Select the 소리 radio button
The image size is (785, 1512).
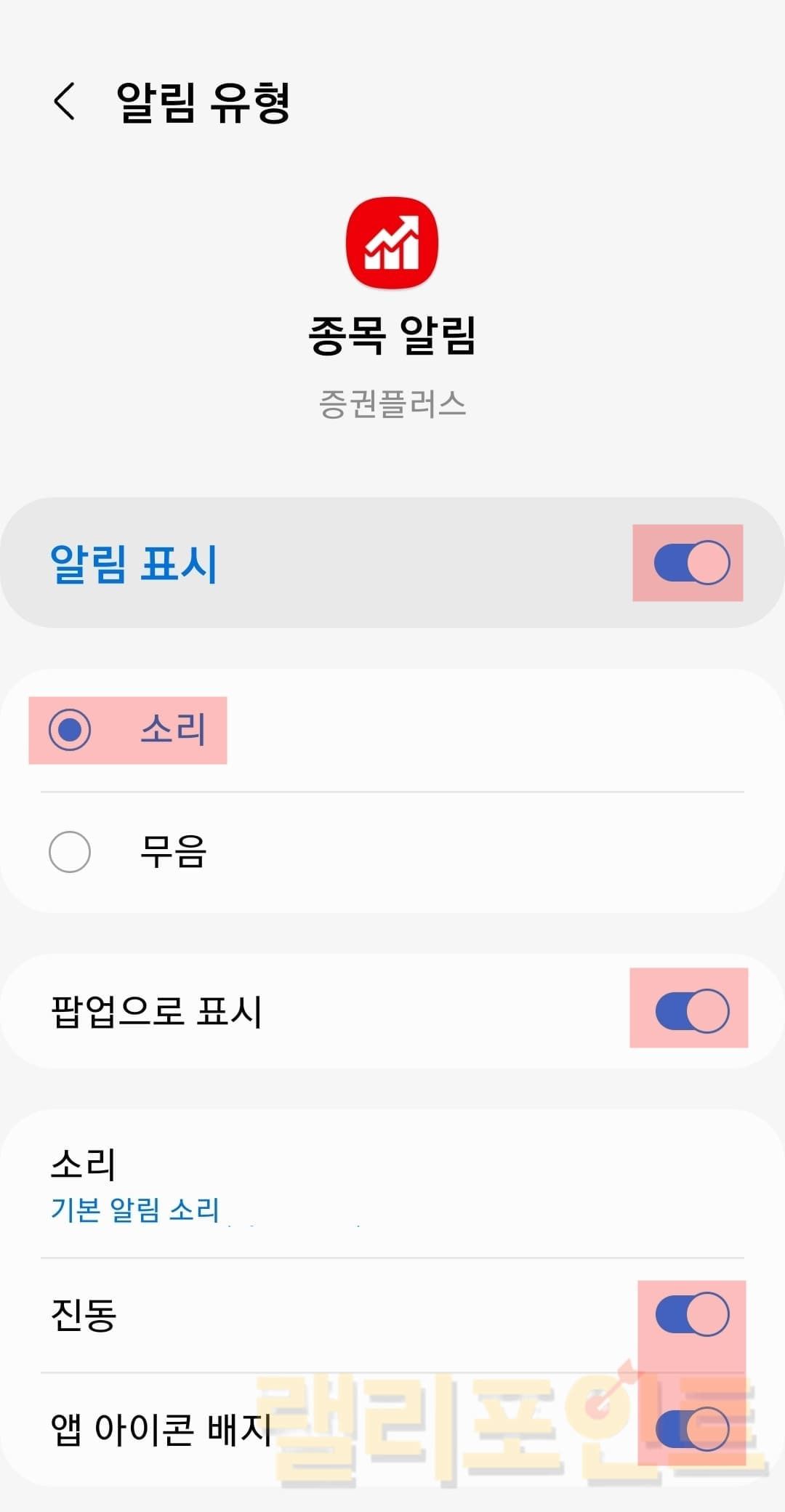pos(70,730)
